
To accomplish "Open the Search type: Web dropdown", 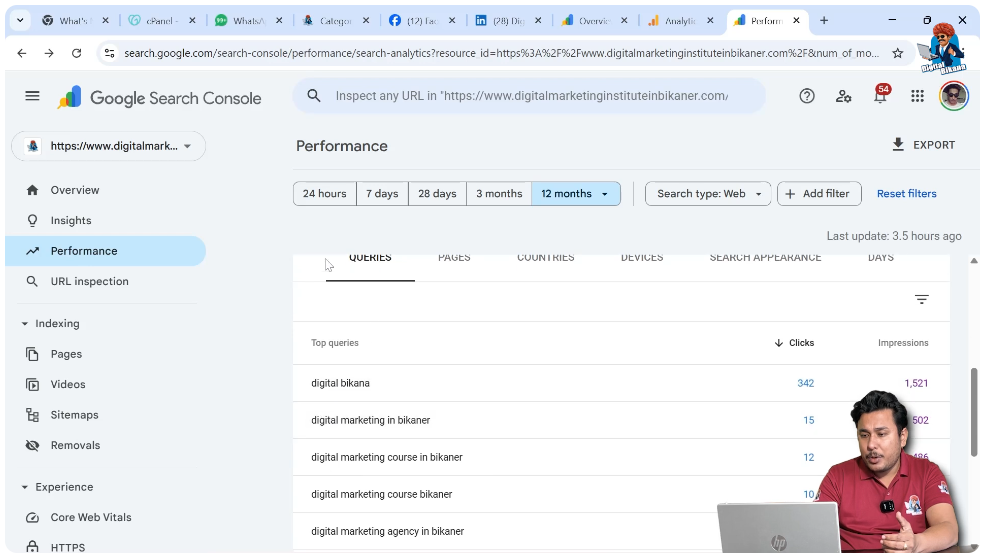I will point(708,193).
